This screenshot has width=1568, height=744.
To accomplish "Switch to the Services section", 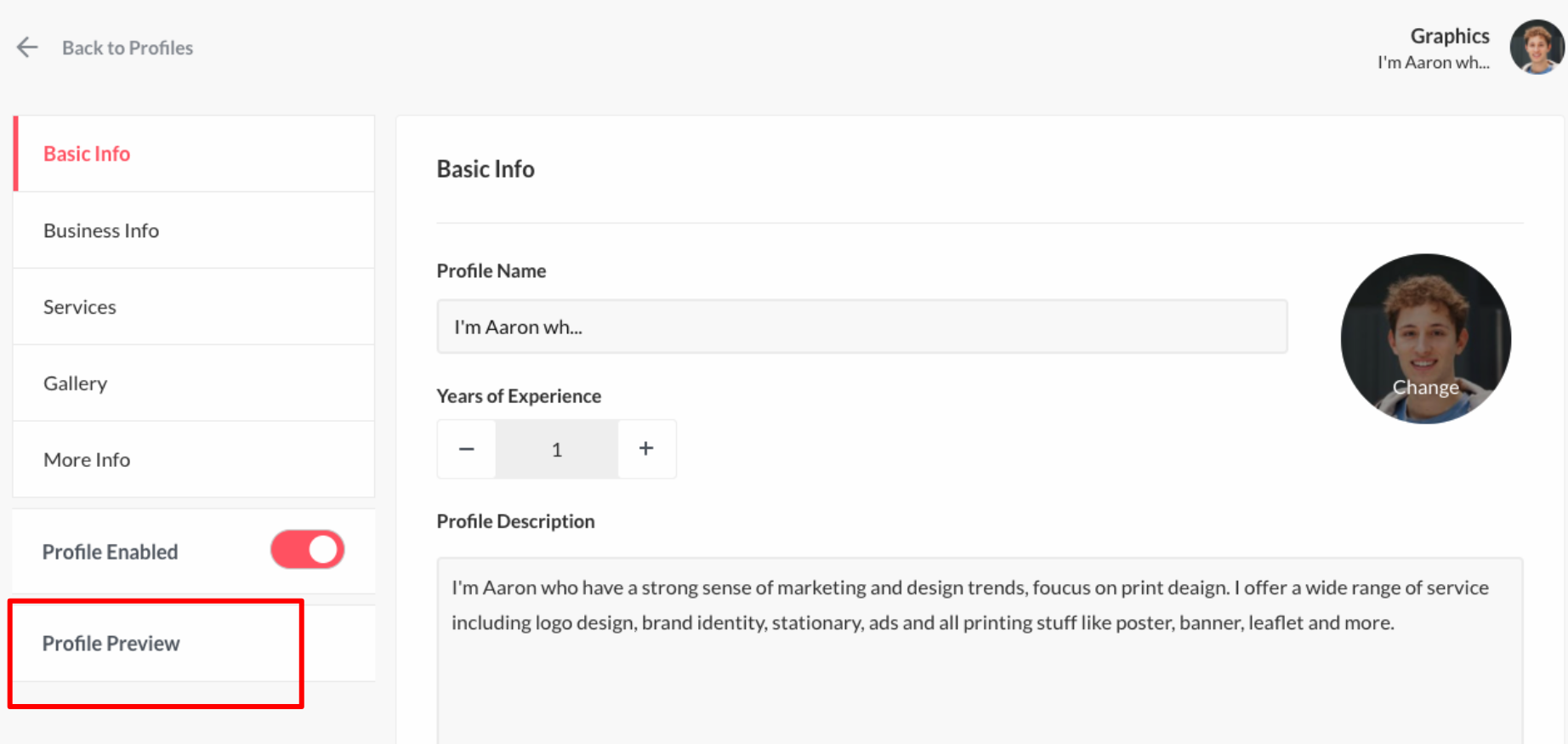I will click(x=194, y=307).
